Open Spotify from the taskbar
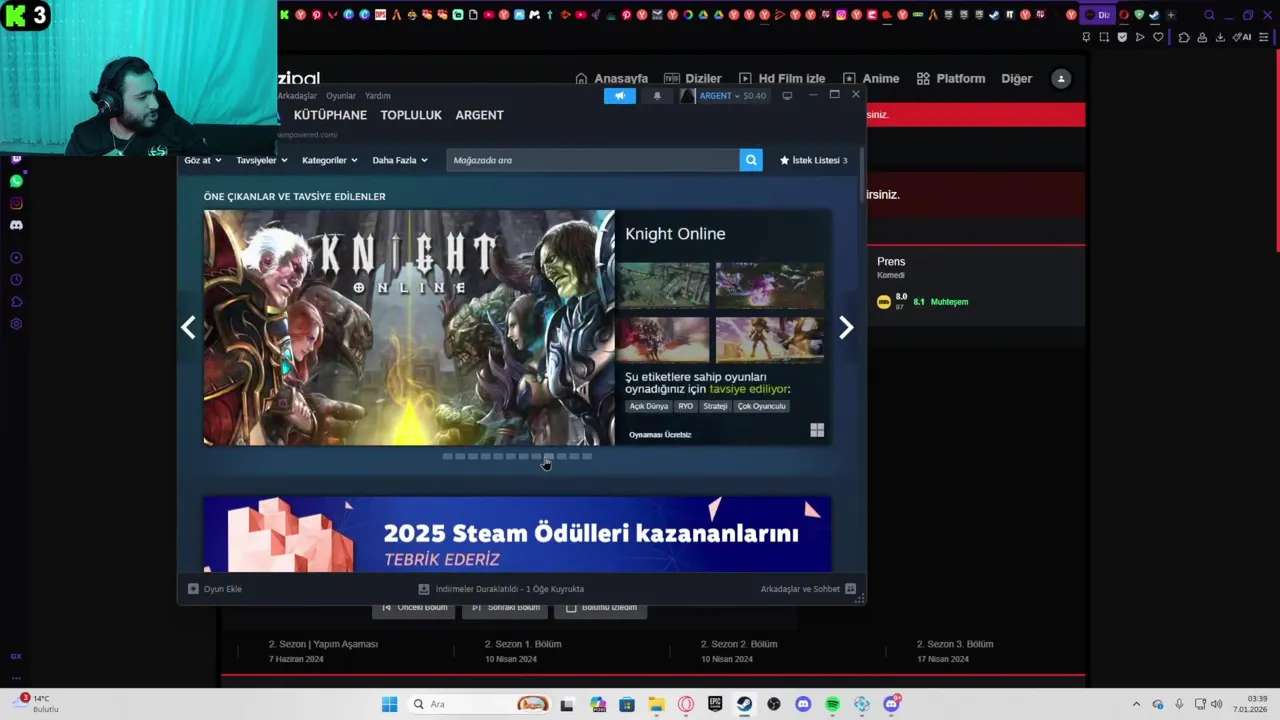Viewport: 1280px width, 720px height. [832, 704]
